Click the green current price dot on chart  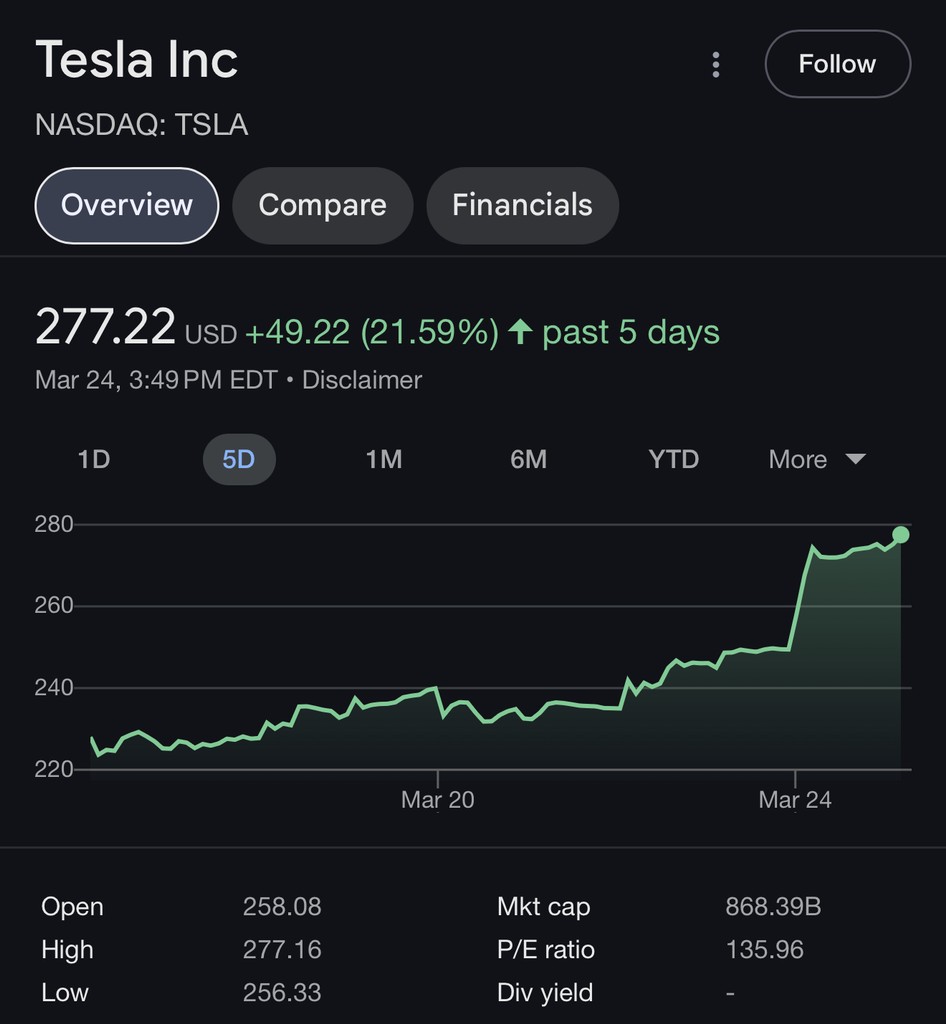pos(900,535)
